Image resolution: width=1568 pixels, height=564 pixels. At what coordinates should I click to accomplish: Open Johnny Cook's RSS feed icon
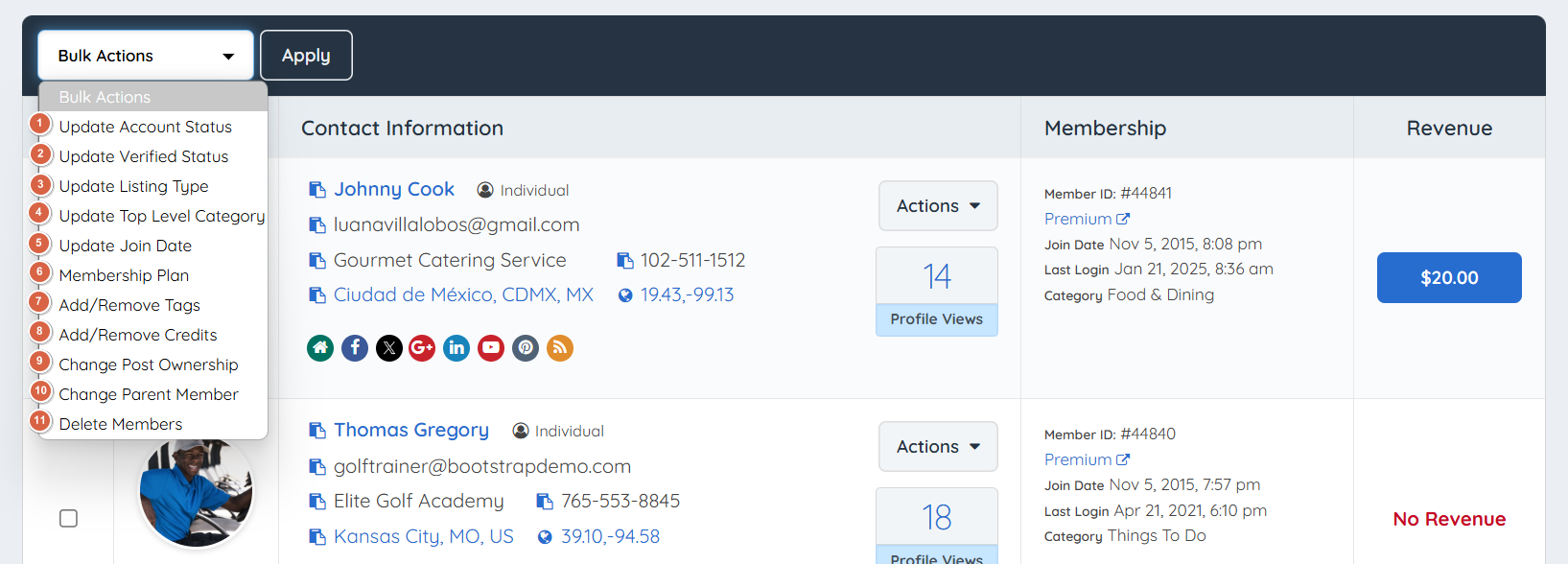(x=560, y=348)
